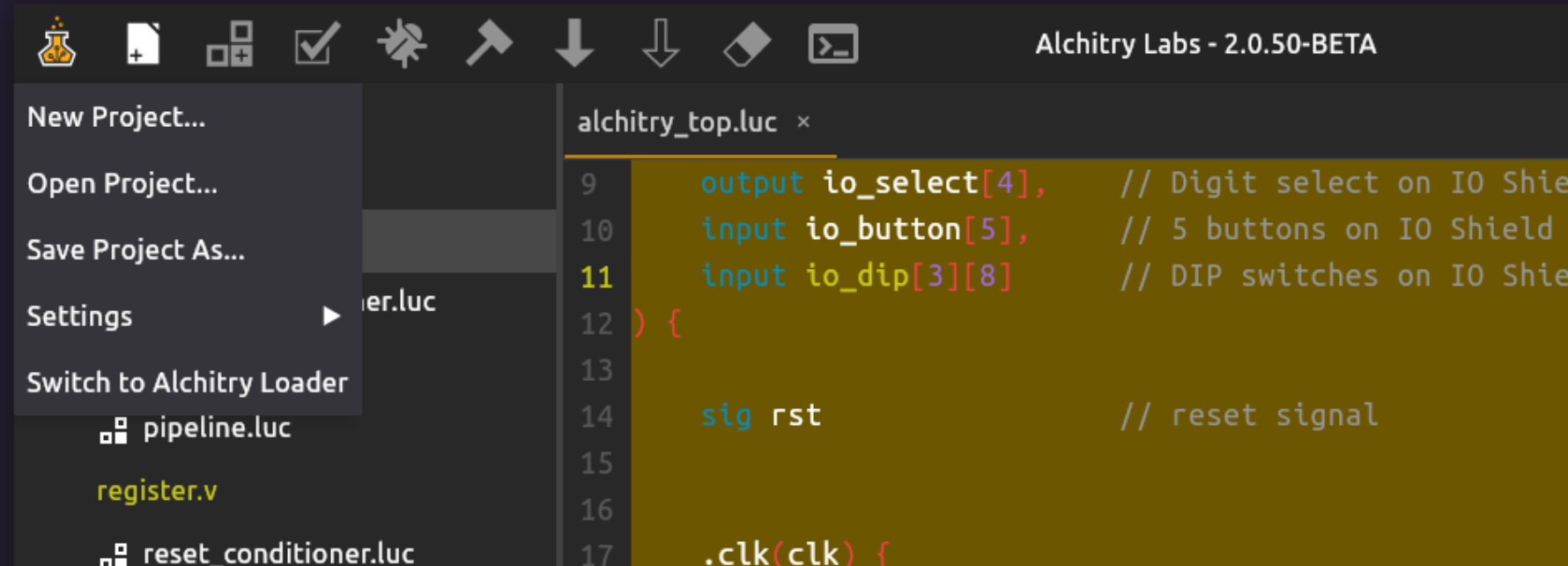1568x566 pixels.
Task: Open pipeline.luc in the file tree
Action: [217, 428]
